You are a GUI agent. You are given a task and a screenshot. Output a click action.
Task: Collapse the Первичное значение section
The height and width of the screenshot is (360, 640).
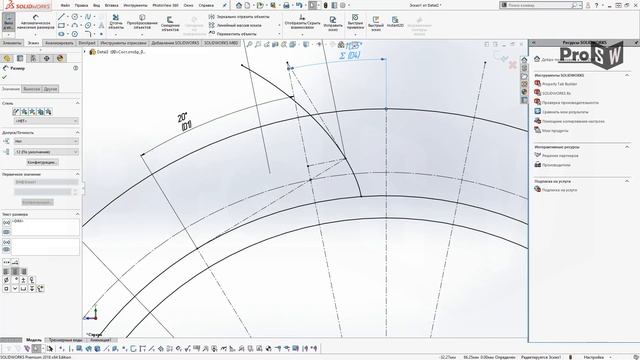point(77,174)
